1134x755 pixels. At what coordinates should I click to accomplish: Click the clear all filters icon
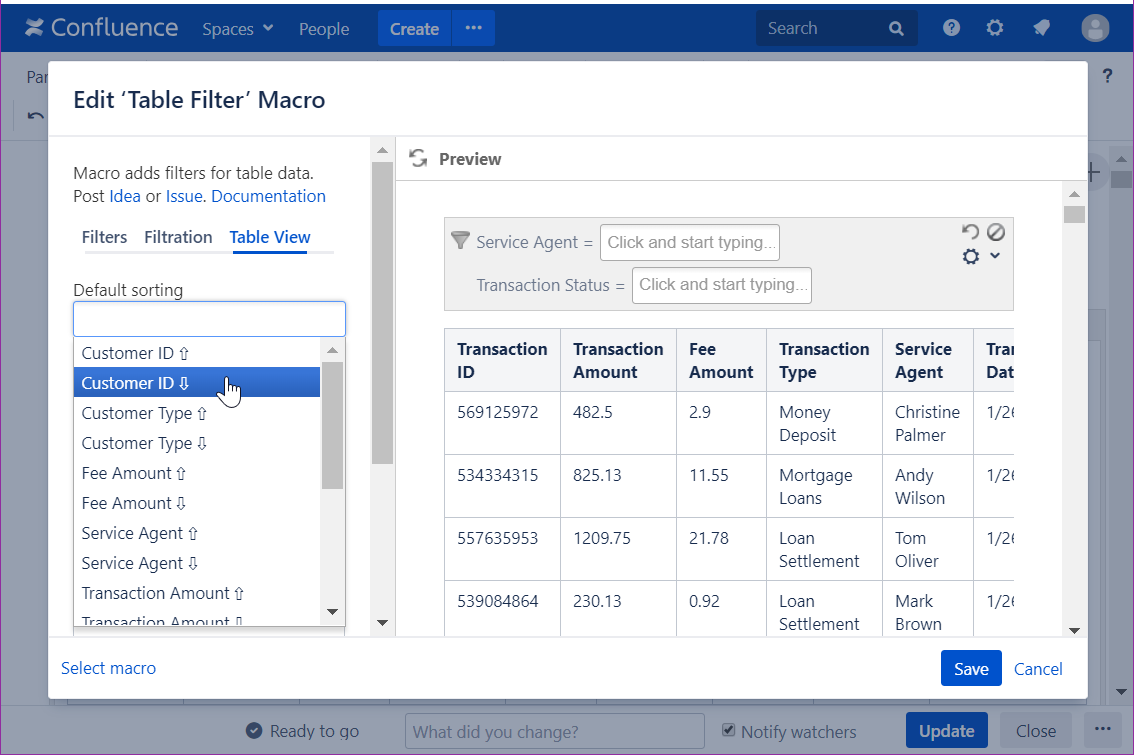995,233
